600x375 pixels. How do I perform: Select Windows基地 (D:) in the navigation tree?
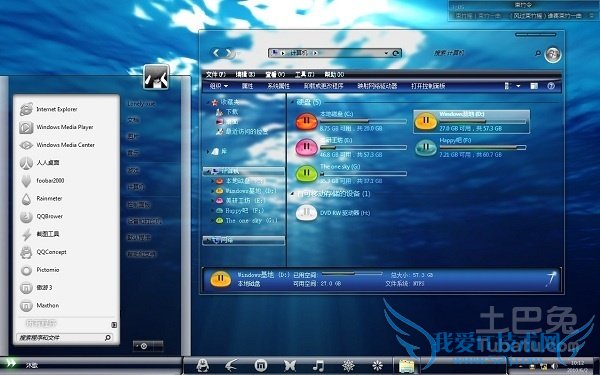250,191
